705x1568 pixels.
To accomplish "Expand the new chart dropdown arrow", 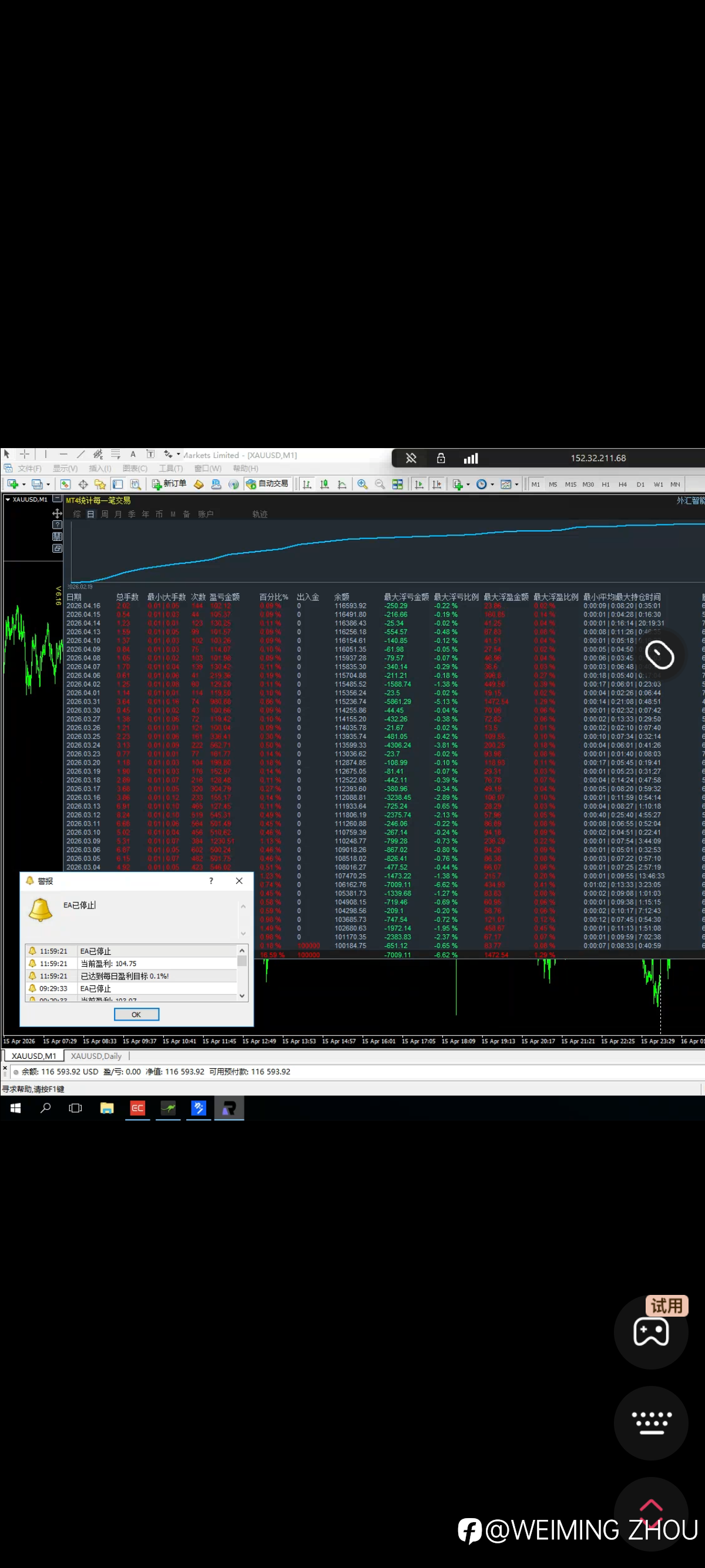I will 23,484.
